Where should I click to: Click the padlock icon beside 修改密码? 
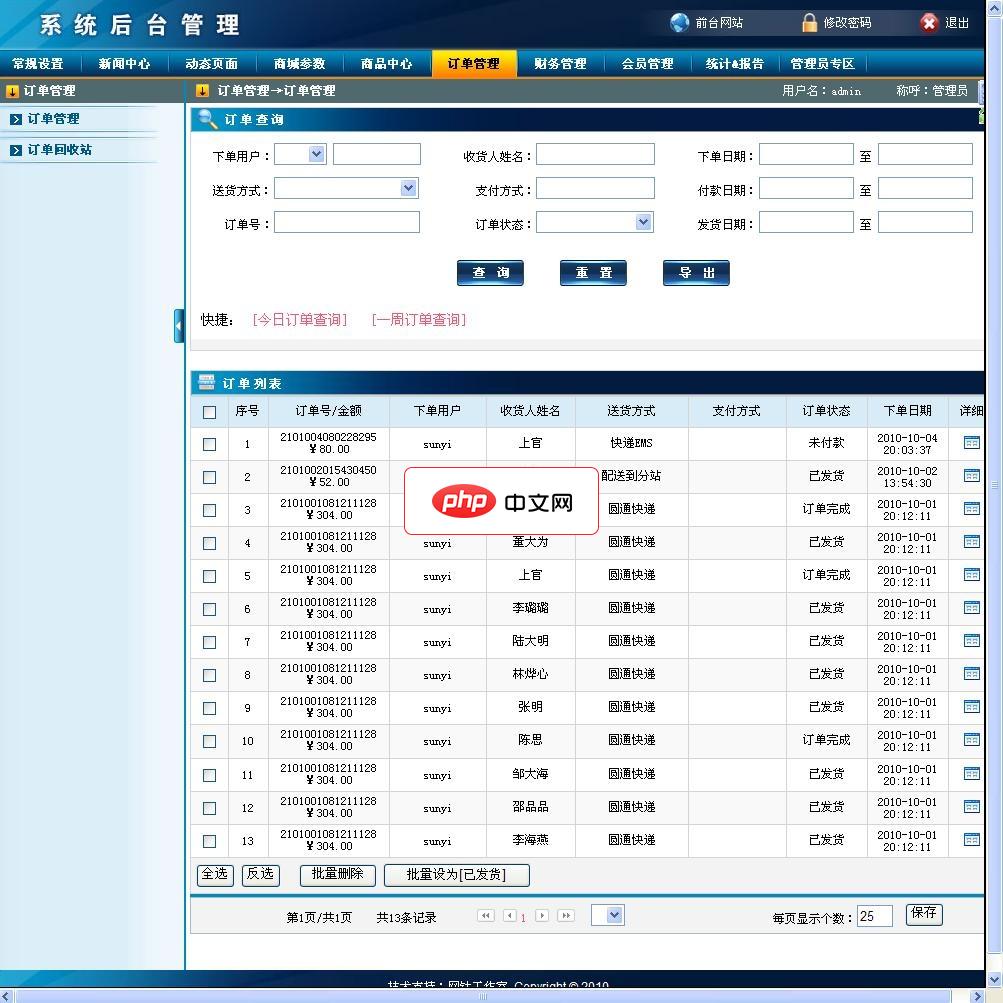point(808,22)
